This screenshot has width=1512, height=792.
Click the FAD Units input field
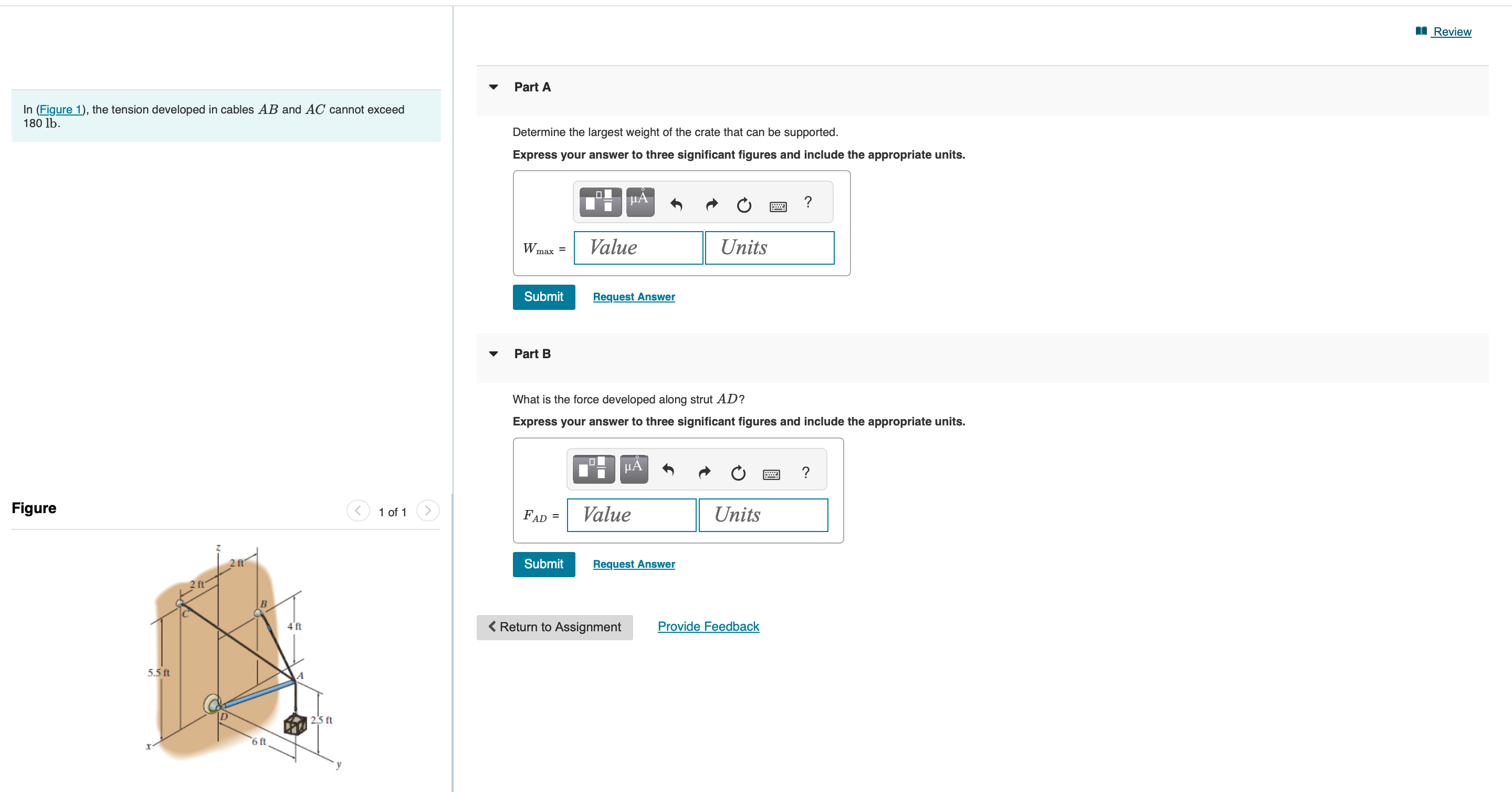coord(763,515)
